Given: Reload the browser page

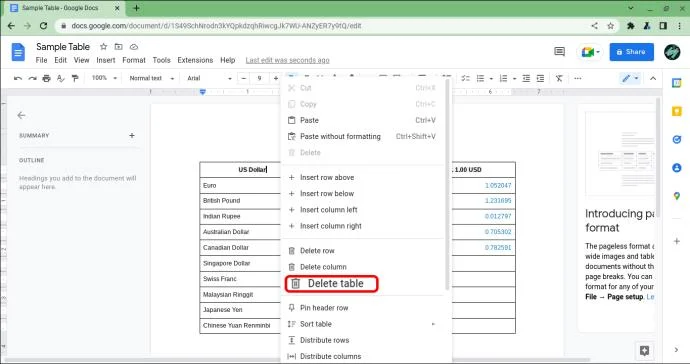Looking at the screenshot, I should (43, 26).
